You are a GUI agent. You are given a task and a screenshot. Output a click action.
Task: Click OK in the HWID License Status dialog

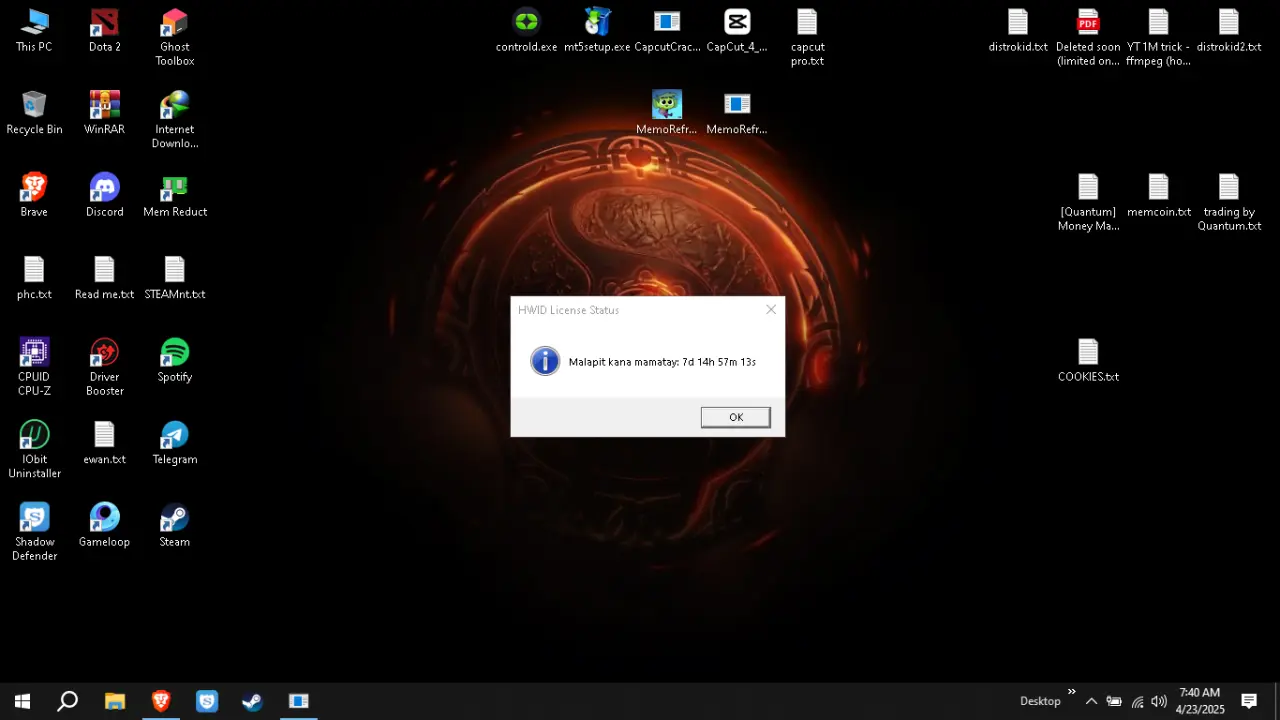735,417
